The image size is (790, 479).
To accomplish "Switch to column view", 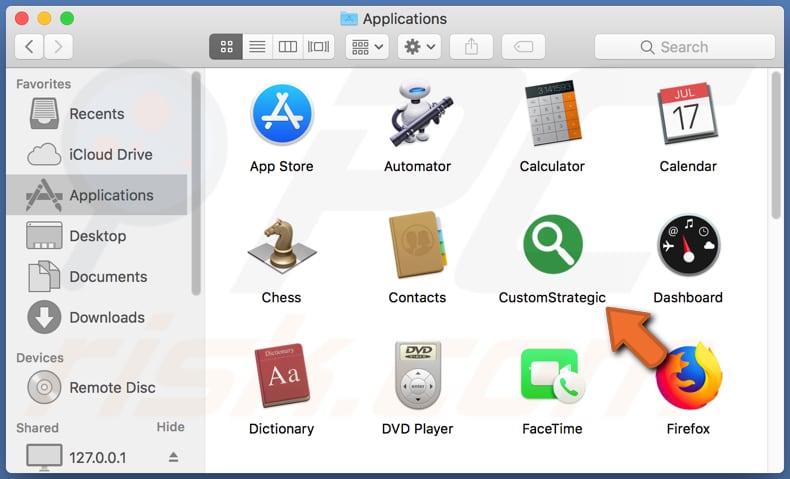I will [288, 47].
